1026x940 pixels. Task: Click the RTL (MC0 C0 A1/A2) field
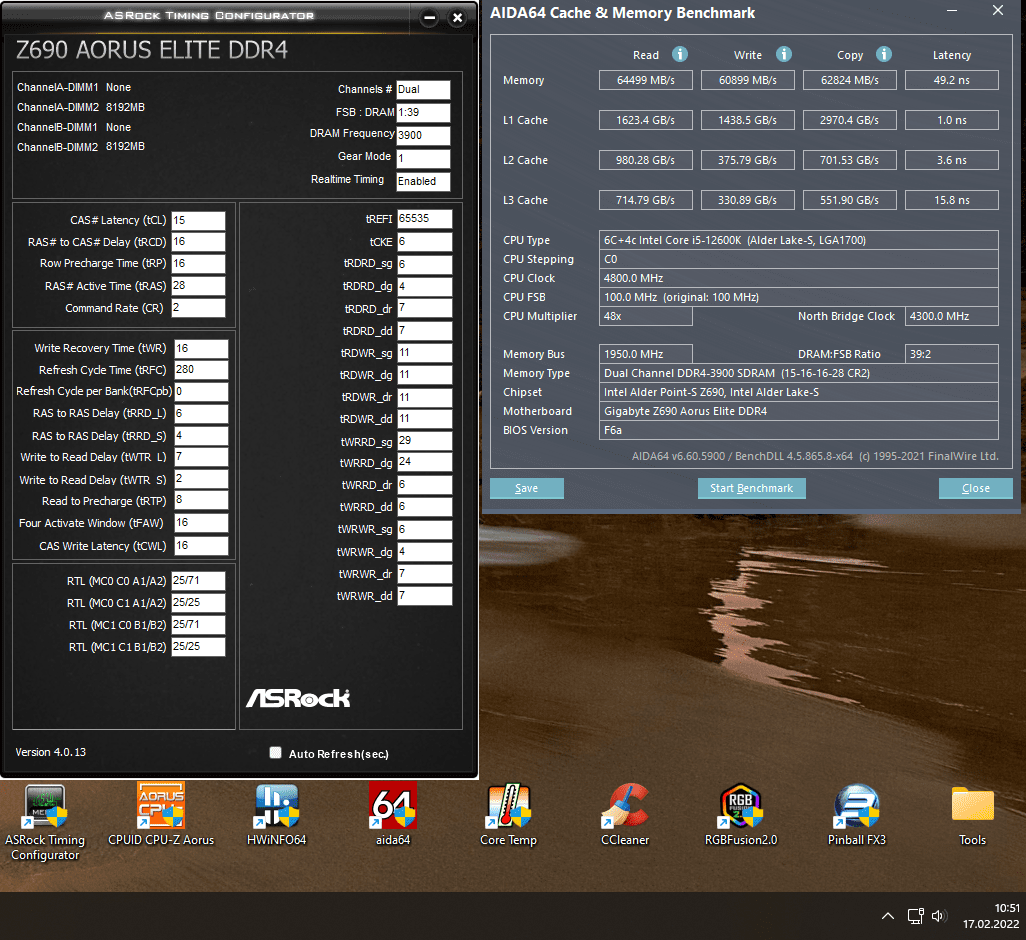[x=198, y=581]
